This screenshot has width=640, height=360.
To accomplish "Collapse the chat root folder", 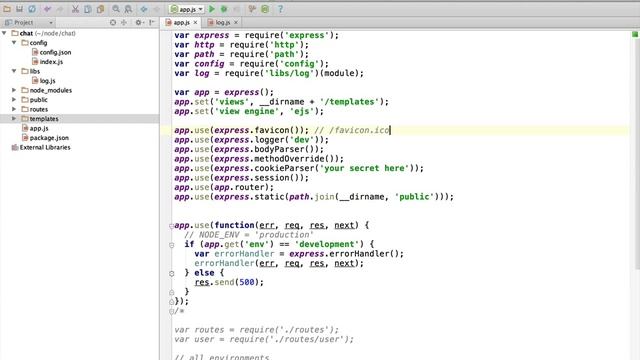I will (x=4, y=33).
